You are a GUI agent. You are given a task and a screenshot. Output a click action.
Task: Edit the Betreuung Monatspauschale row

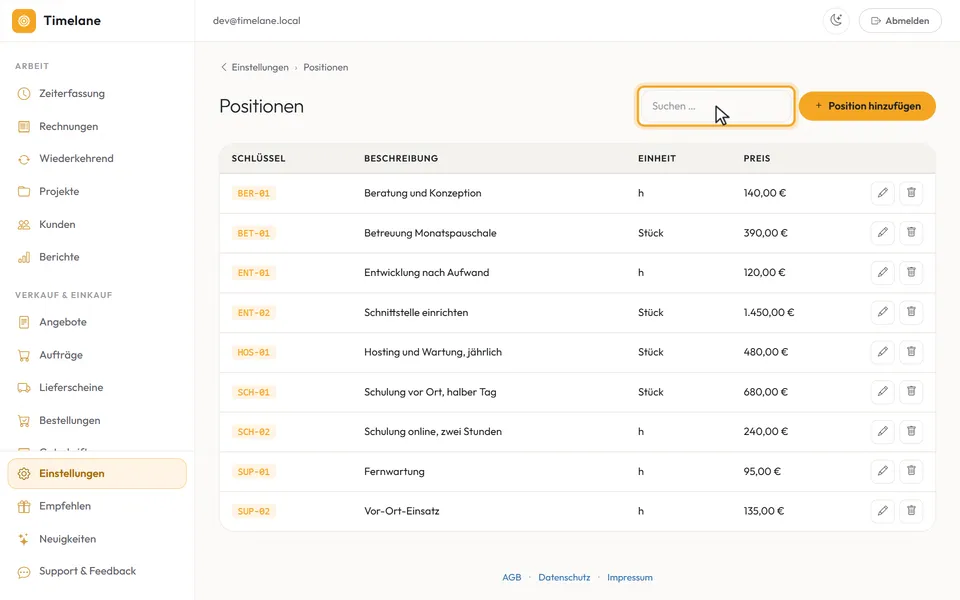882,233
